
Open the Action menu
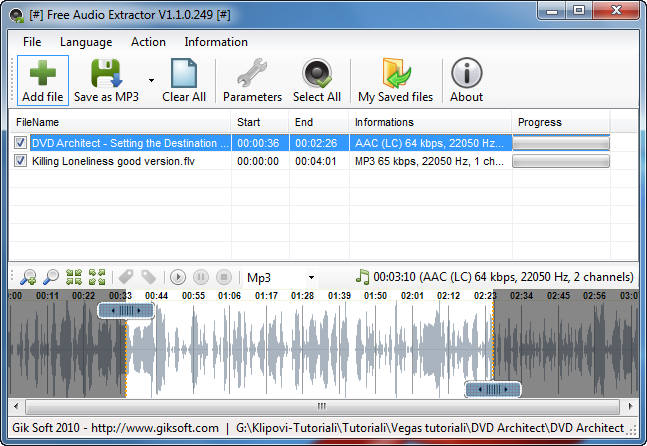click(148, 42)
